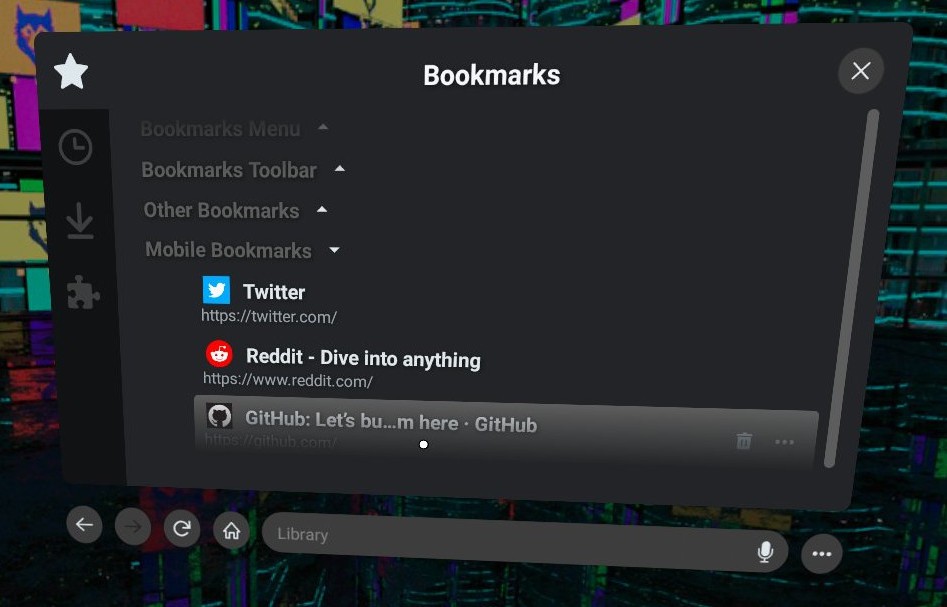Open the browser three-dots menu
This screenshot has width=947, height=607.
pyautogui.click(x=822, y=554)
